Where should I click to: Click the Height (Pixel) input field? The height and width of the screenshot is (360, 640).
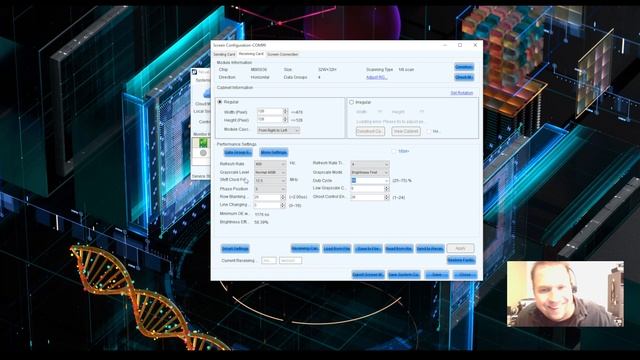(270, 120)
